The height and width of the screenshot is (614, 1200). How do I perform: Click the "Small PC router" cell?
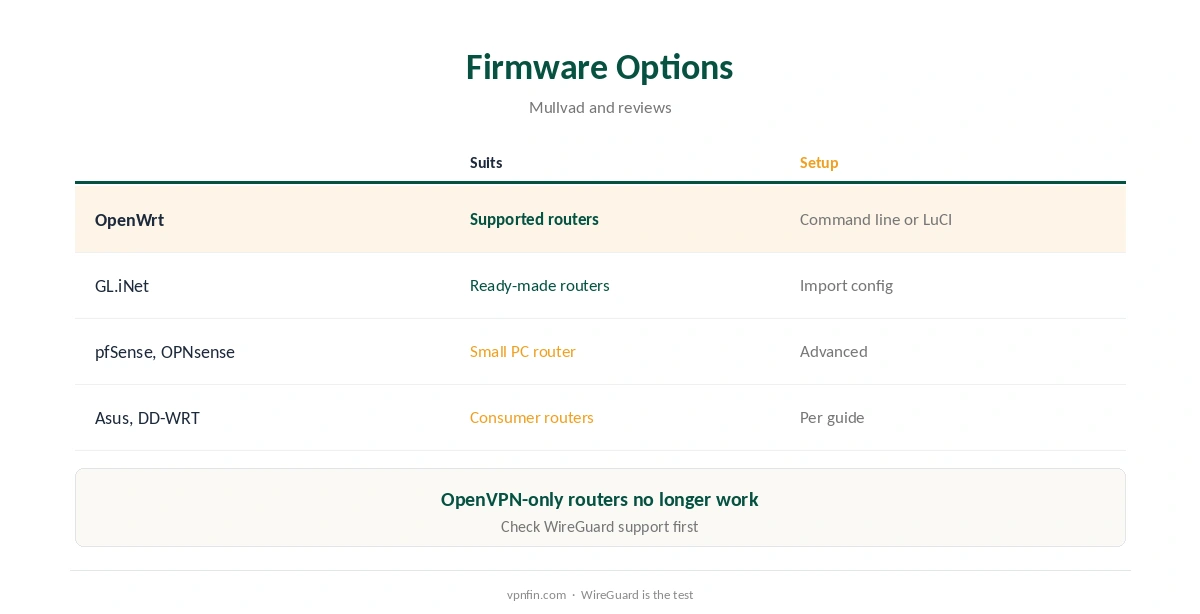pos(523,351)
